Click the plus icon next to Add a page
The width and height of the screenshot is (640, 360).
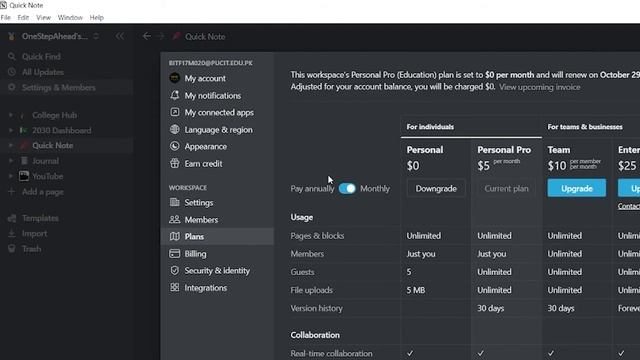(11, 191)
